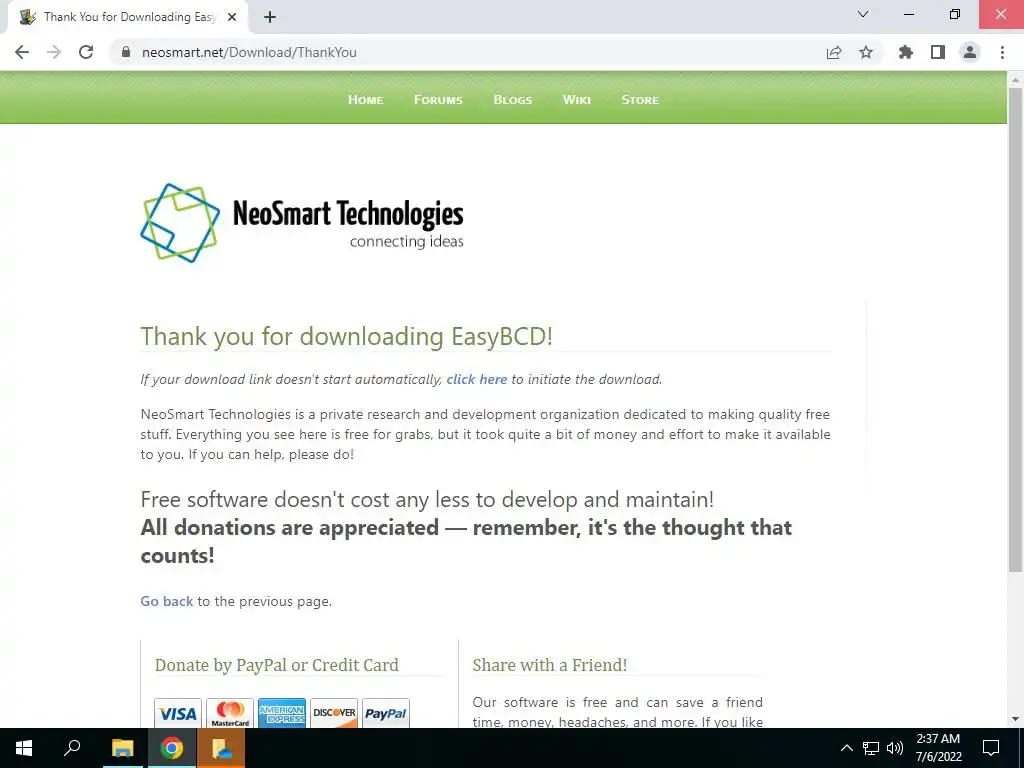
Task: Open the Forums navigation item
Action: click(x=438, y=100)
